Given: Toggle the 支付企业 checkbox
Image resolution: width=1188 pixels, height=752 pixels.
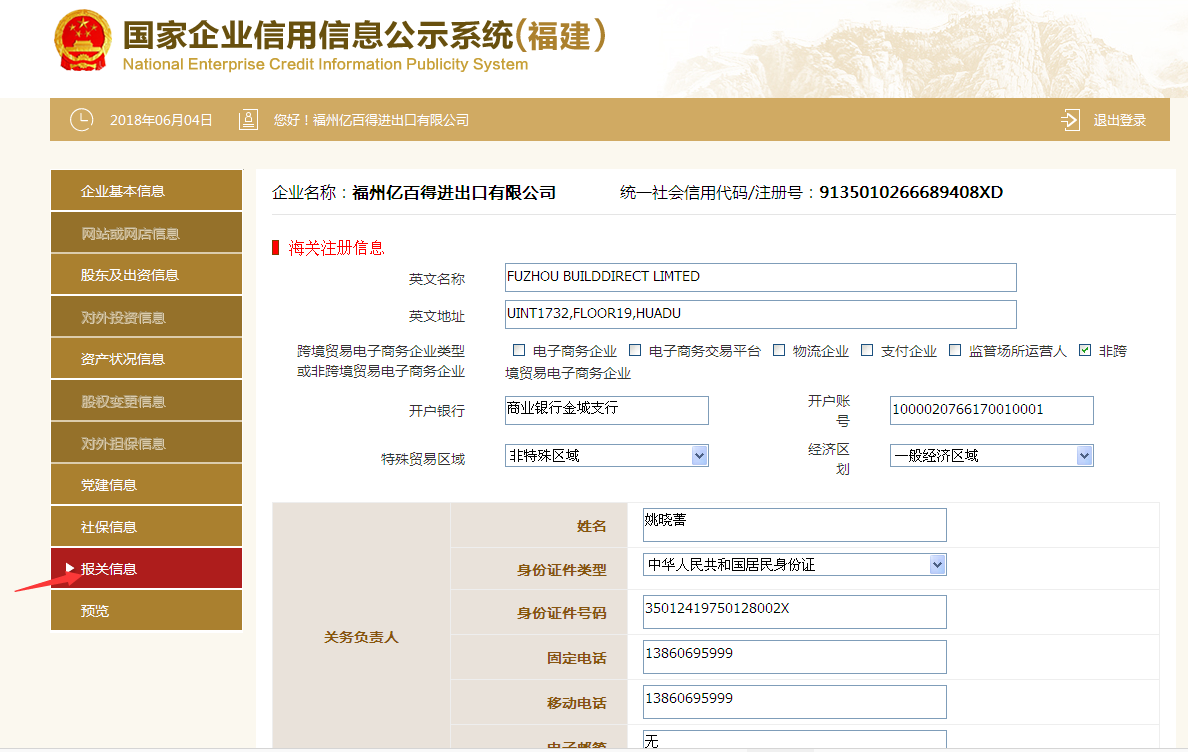Looking at the screenshot, I should pos(867,351).
